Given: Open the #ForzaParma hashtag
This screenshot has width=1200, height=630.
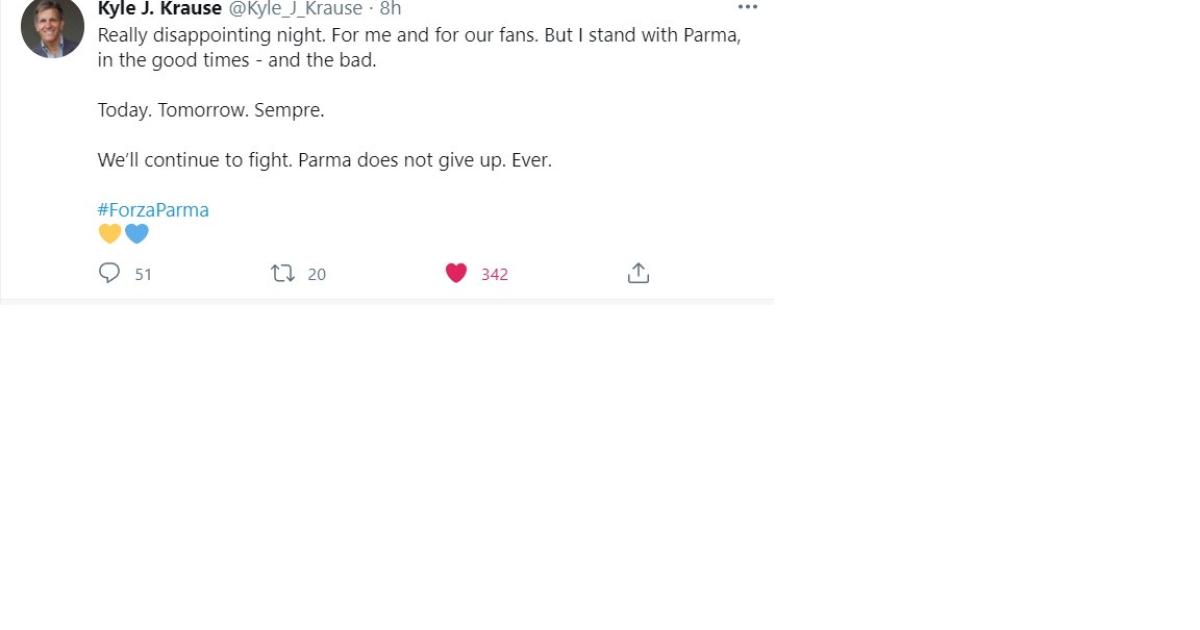Looking at the screenshot, I should click(x=153, y=210).
